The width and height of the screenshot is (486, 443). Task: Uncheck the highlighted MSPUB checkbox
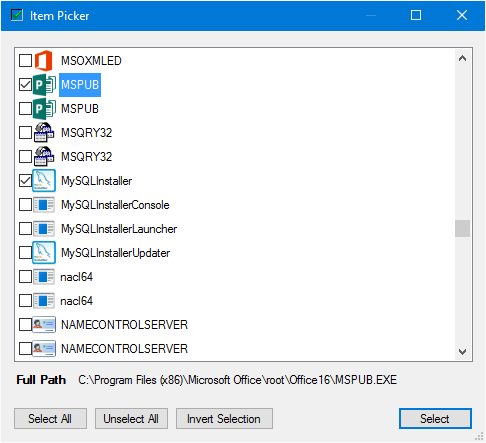[x=25, y=85]
